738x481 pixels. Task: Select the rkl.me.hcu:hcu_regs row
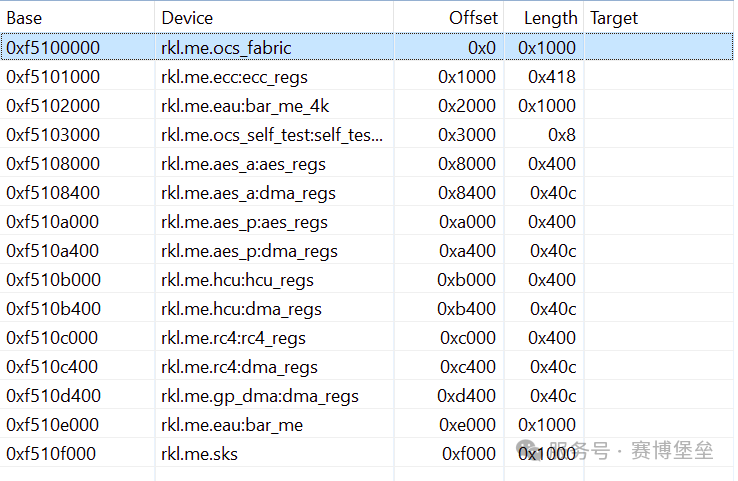(367, 280)
